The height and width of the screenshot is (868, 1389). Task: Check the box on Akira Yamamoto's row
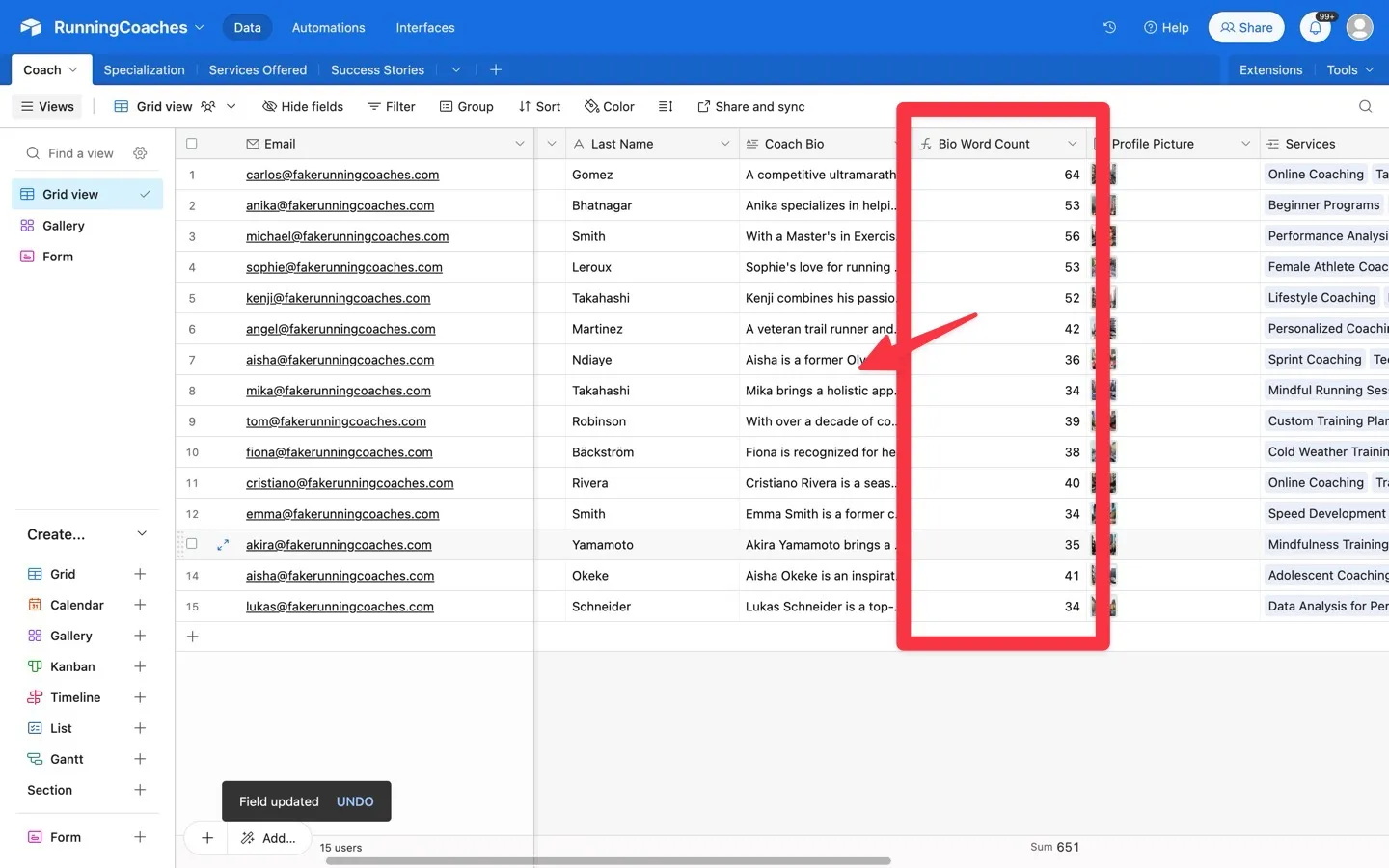(x=191, y=544)
